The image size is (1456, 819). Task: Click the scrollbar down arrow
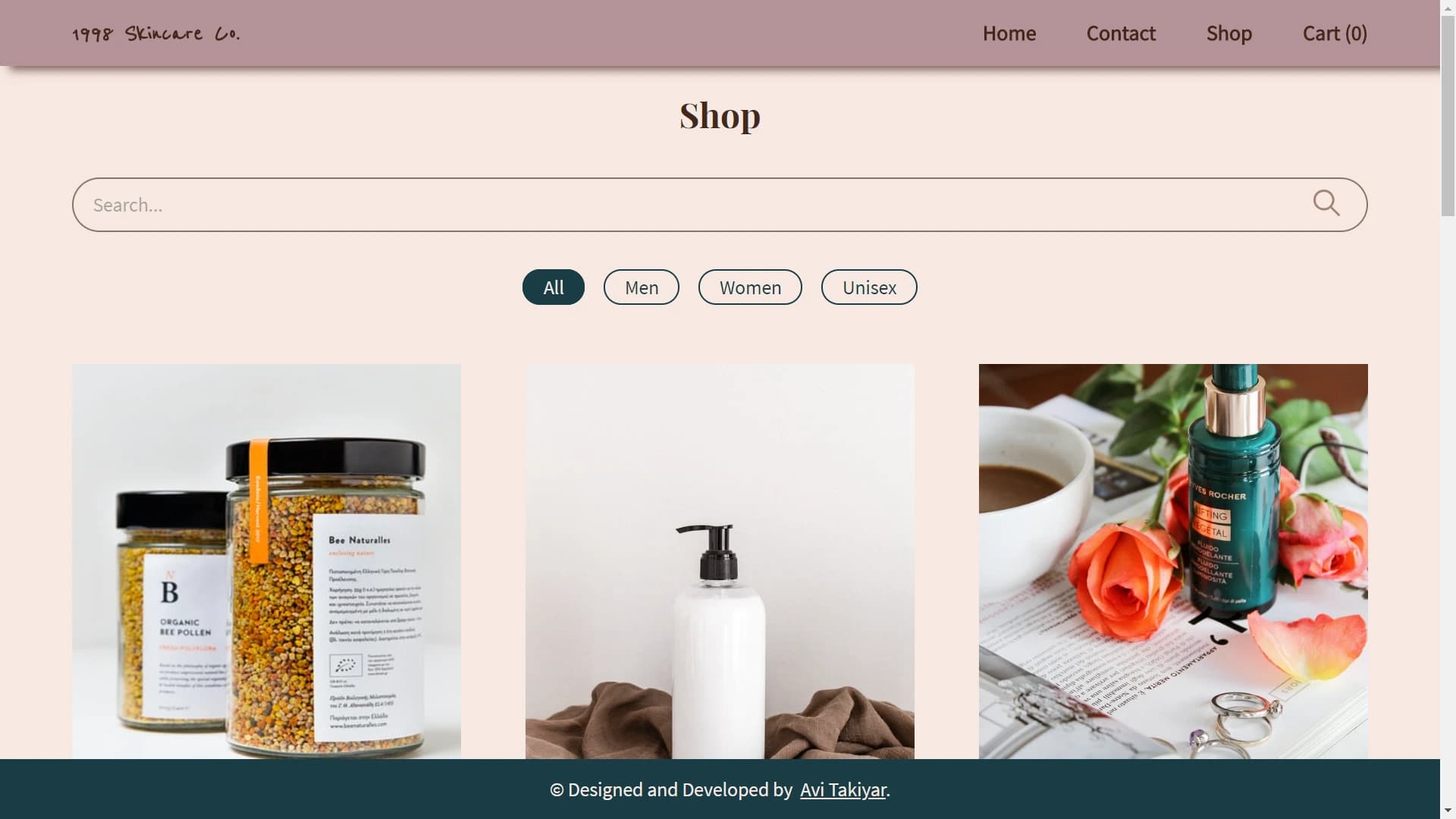[1448, 812]
